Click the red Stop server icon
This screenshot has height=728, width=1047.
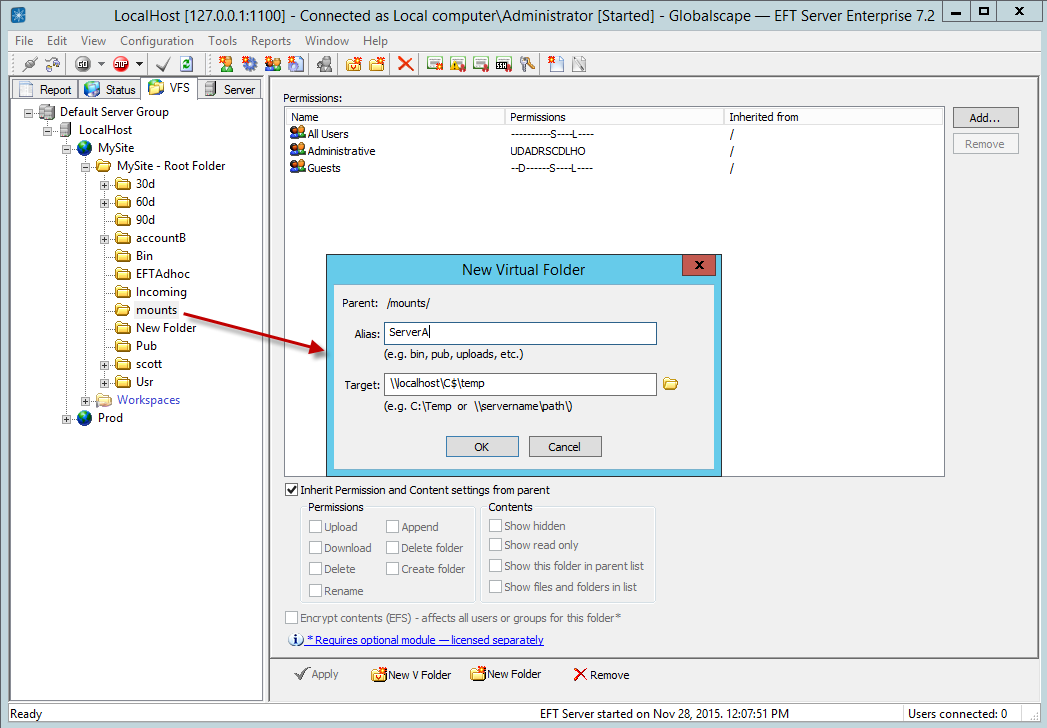pos(121,64)
